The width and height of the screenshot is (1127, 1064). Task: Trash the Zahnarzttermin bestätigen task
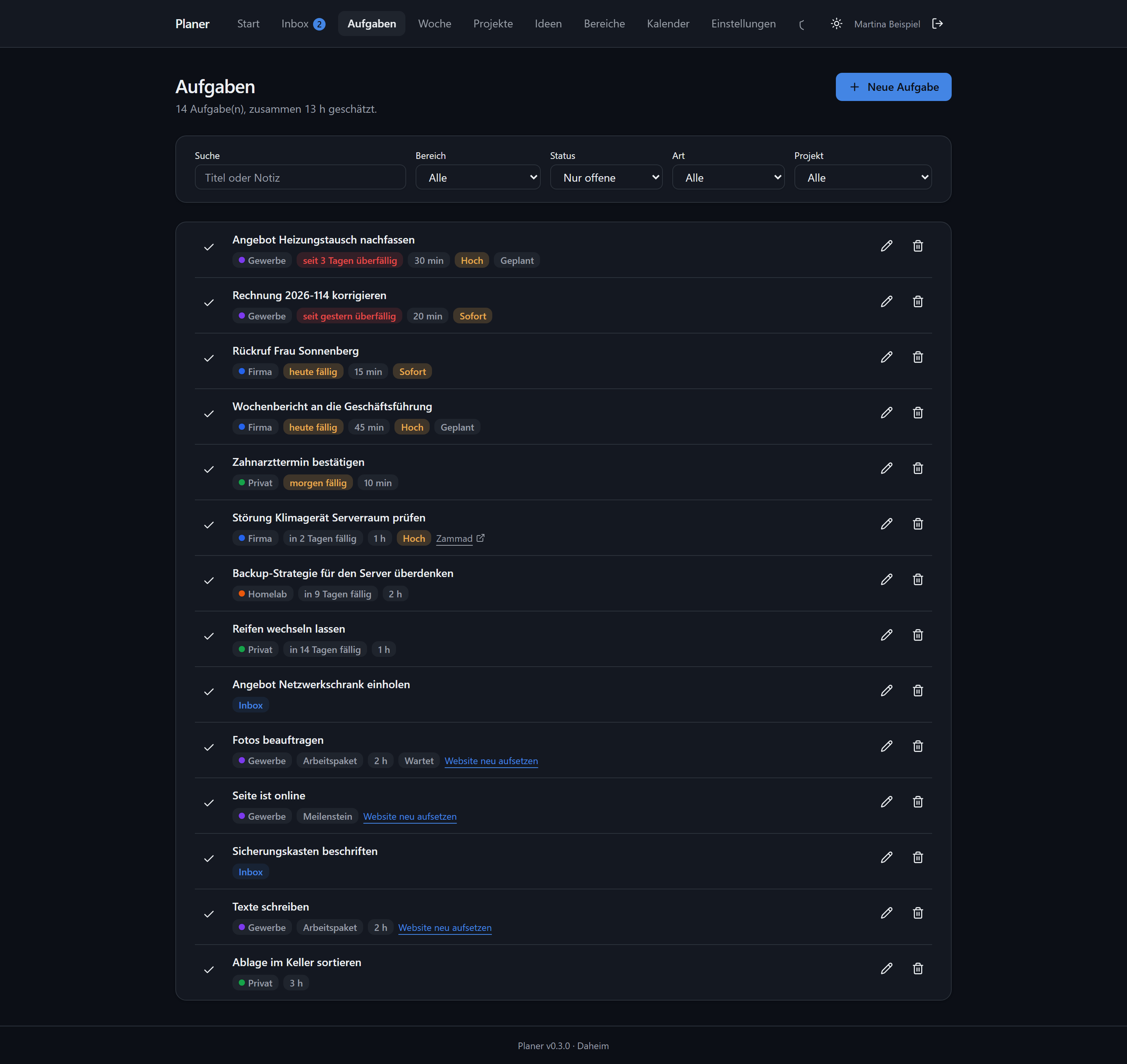click(x=918, y=469)
